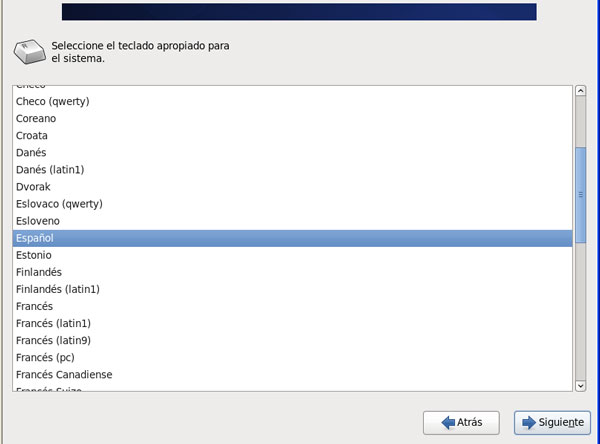Pick the Danés (latin1) keyboard
Viewport: 600px width, 444px height.
click(x=50, y=170)
